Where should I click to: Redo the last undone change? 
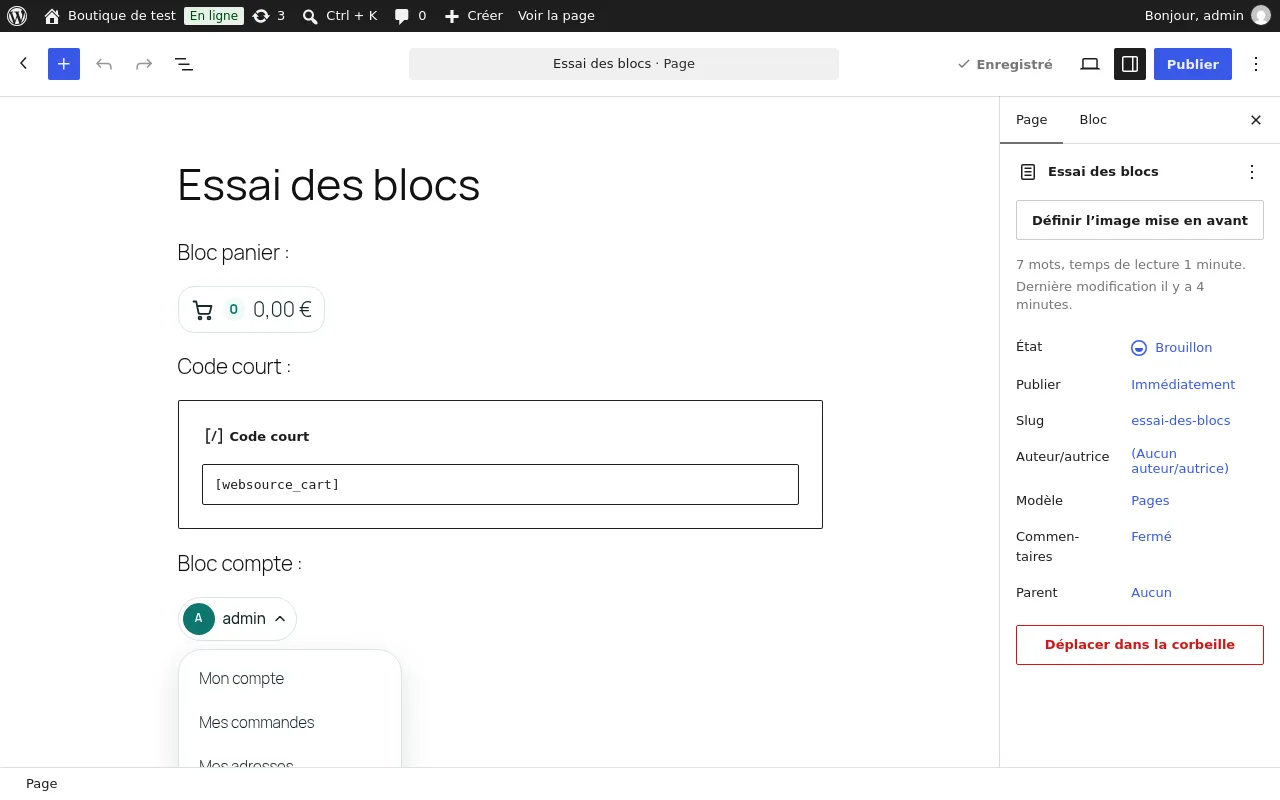[144, 64]
